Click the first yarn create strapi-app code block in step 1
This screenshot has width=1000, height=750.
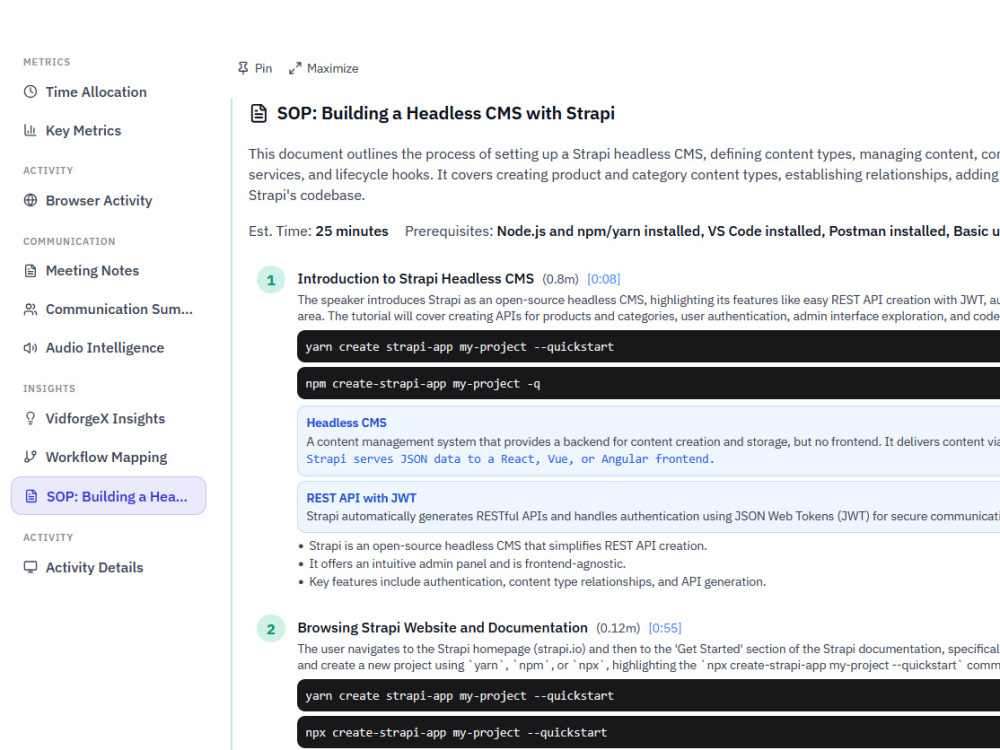tap(649, 346)
